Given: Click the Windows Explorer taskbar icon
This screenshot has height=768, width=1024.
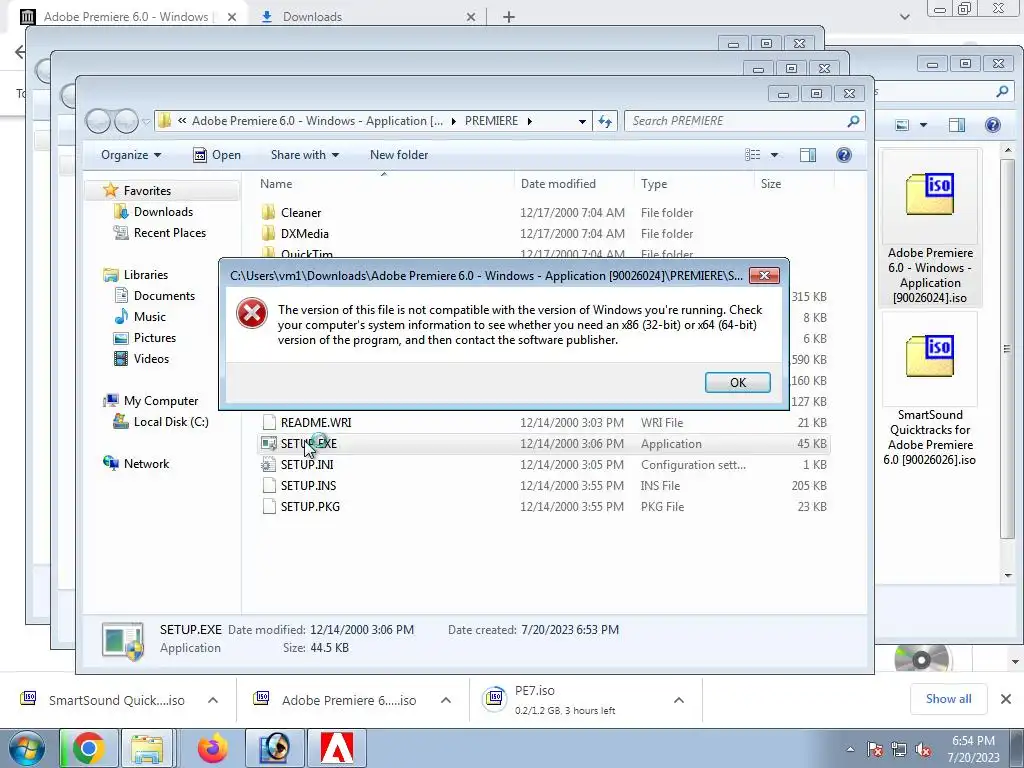Looking at the screenshot, I should (147, 748).
